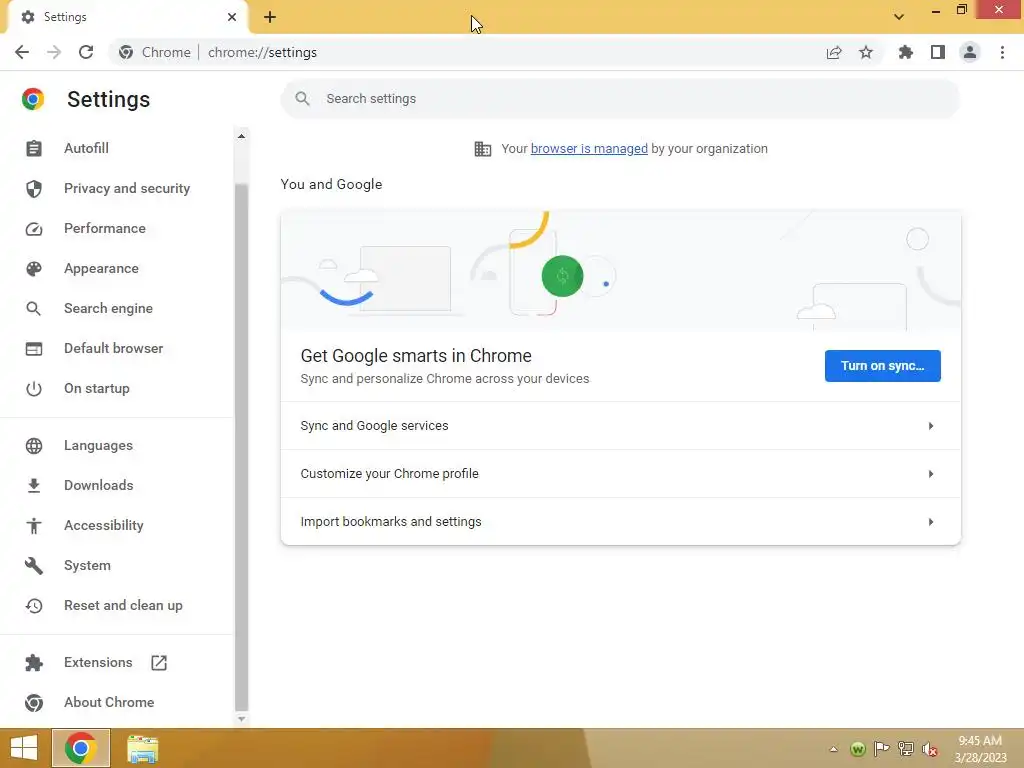Click the Default browser window icon

click(x=34, y=349)
